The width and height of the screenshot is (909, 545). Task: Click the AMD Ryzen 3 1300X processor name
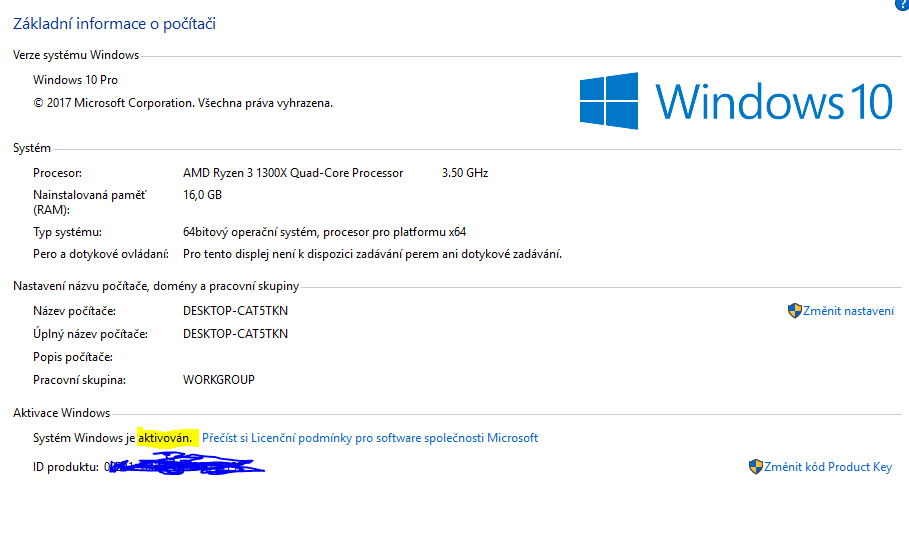(293, 173)
